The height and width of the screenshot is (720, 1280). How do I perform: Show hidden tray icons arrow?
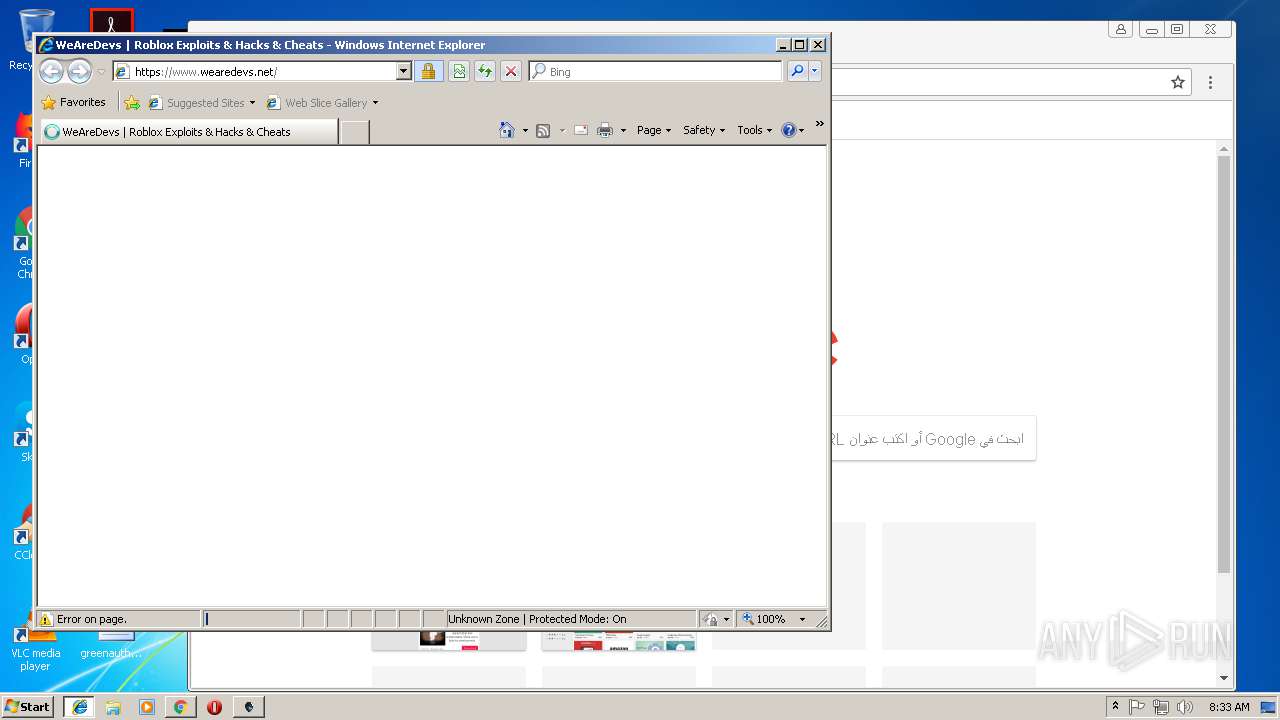point(1115,706)
